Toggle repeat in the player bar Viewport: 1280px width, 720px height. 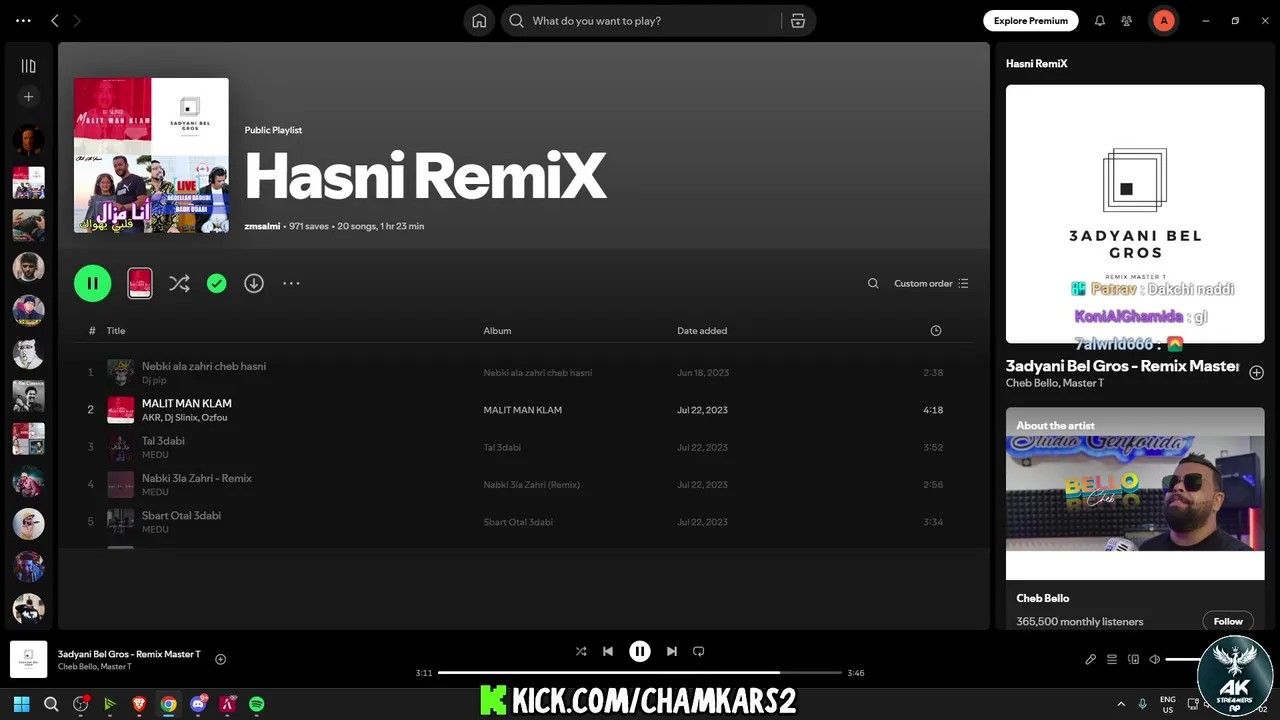699,651
